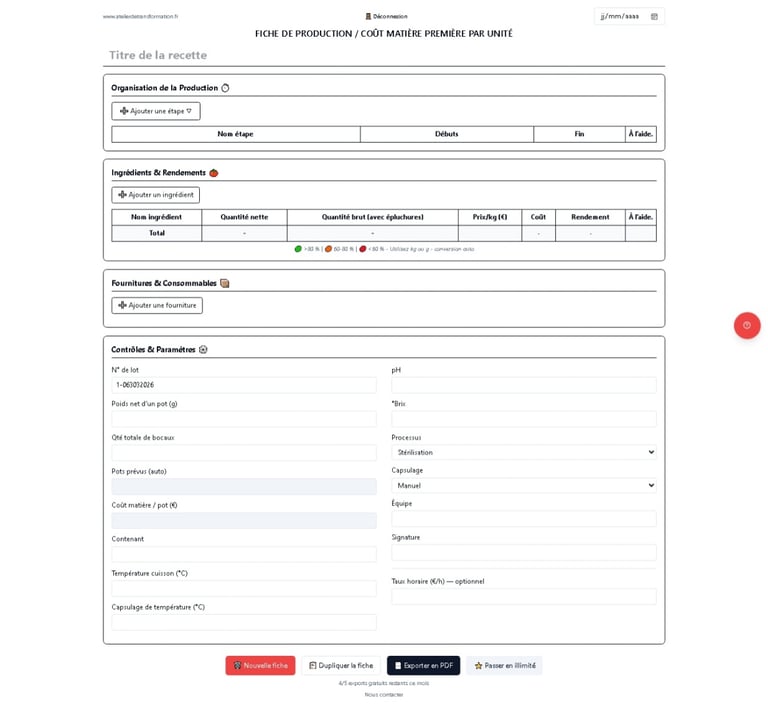Open the calendar picker icon in date field
The width and height of the screenshot is (768, 705).
pos(654,17)
